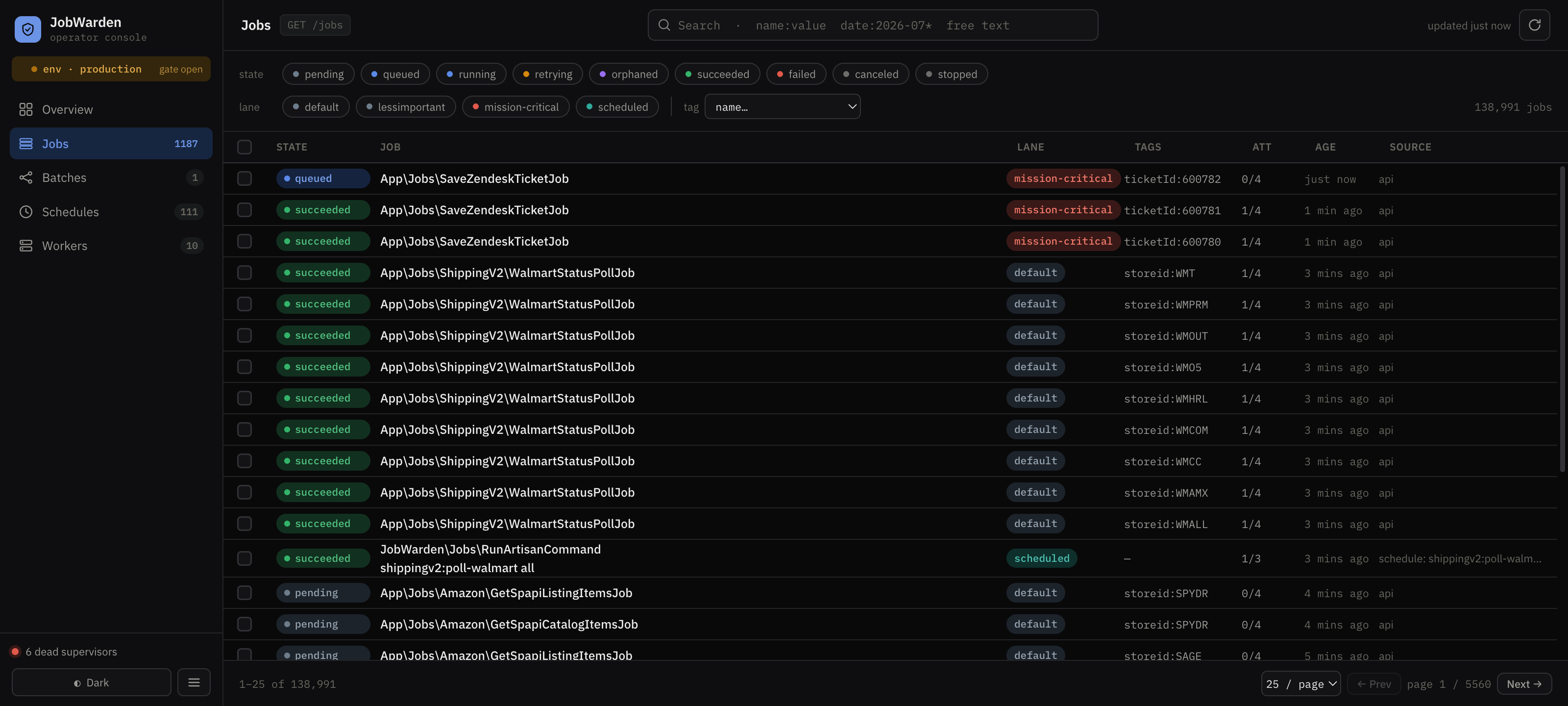Viewport: 1568px width, 706px height.
Task: Filter by stopped state
Action: [x=952, y=74]
